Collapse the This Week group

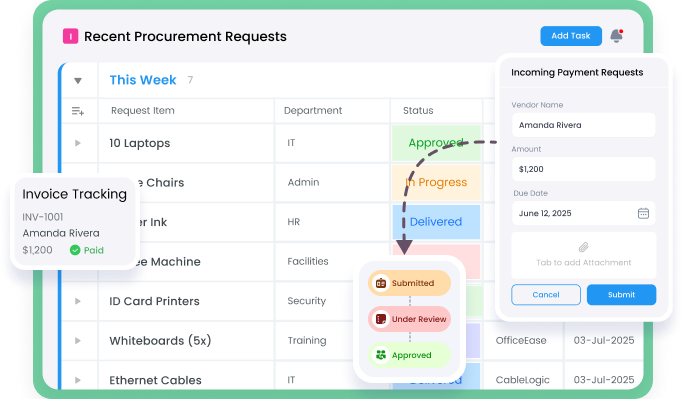78,80
